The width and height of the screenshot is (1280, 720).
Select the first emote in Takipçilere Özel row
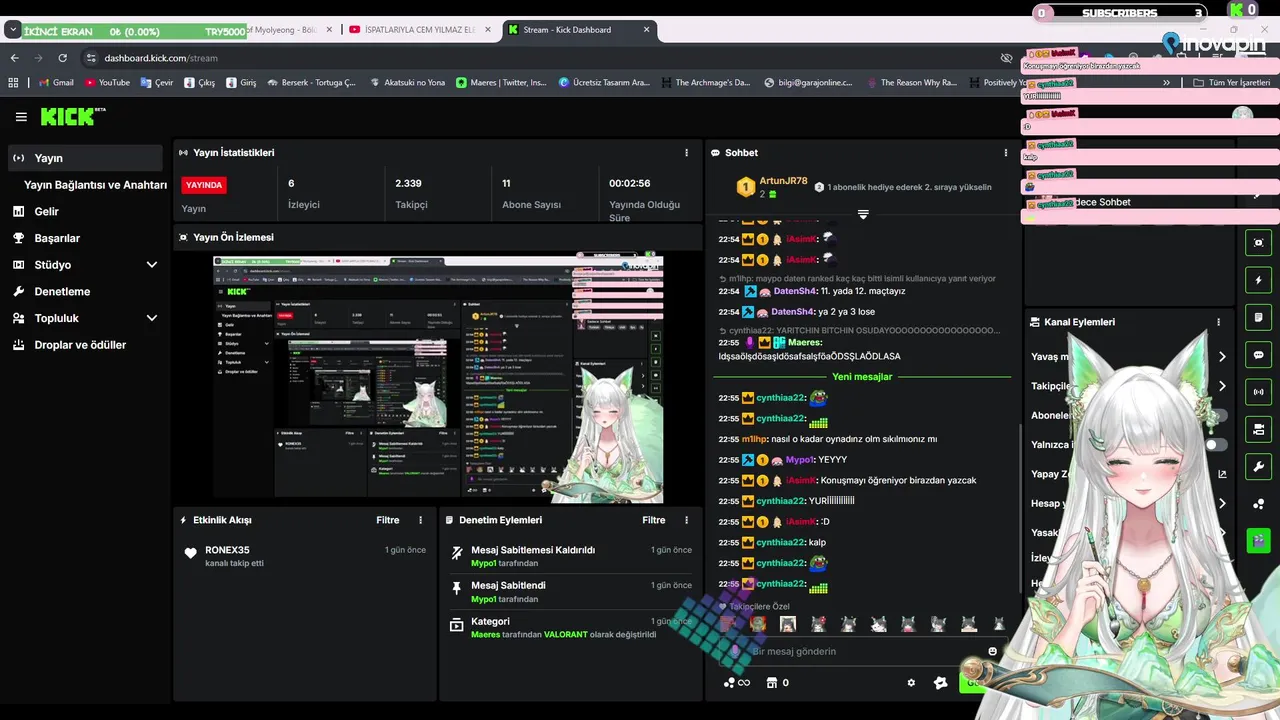pos(728,624)
